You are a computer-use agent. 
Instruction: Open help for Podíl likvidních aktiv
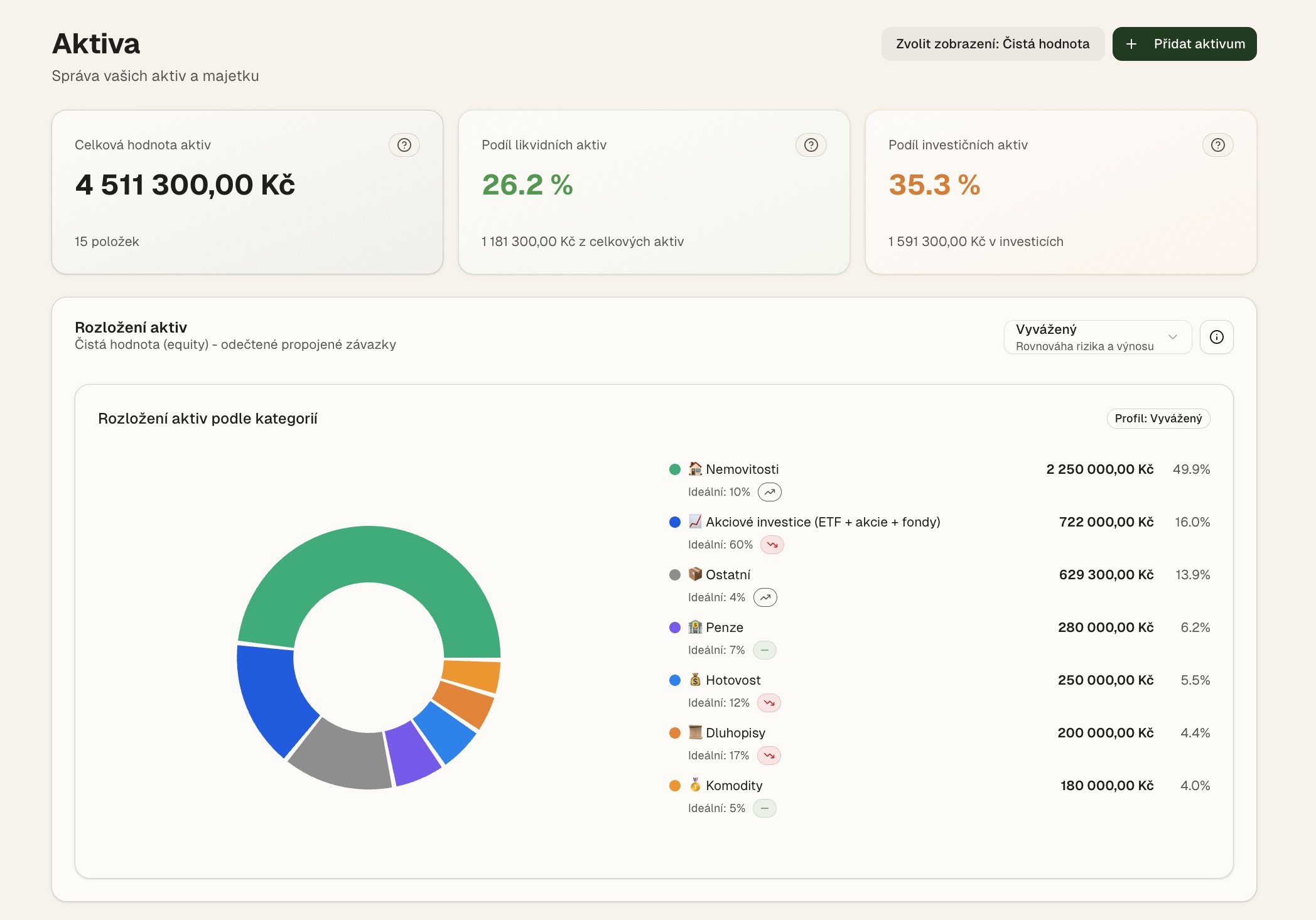click(x=811, y=145)
